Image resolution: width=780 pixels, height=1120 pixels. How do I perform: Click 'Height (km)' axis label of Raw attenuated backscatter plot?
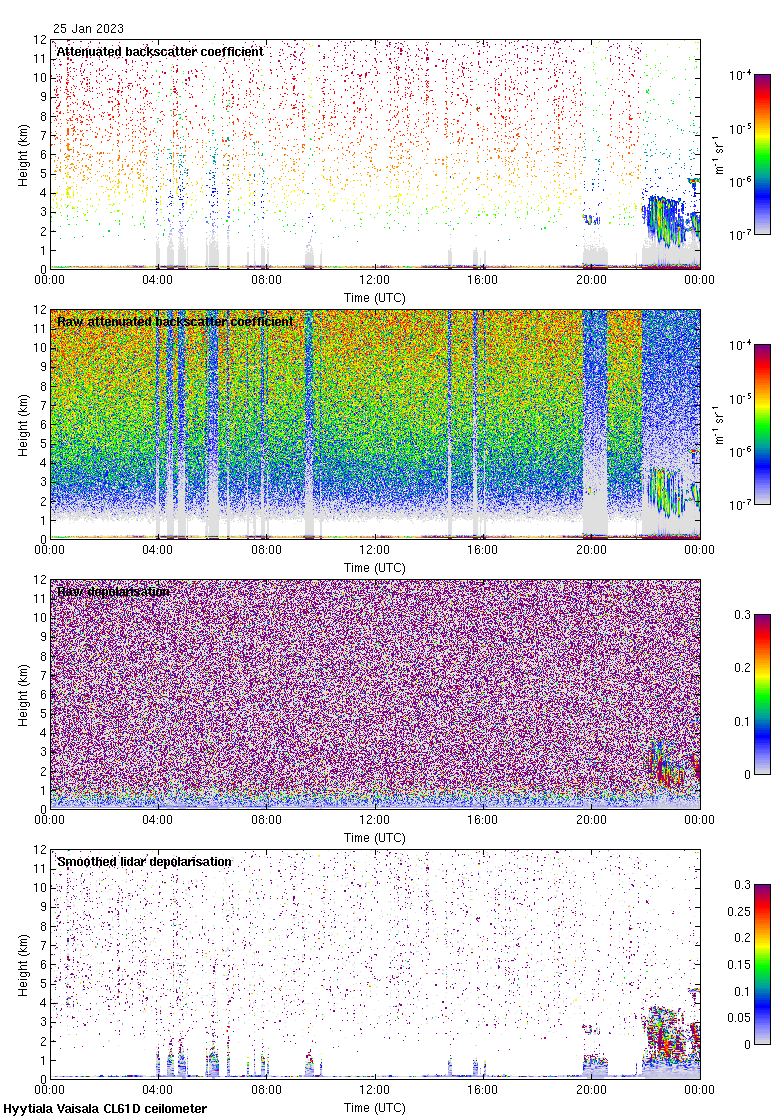tap(24, 425)
